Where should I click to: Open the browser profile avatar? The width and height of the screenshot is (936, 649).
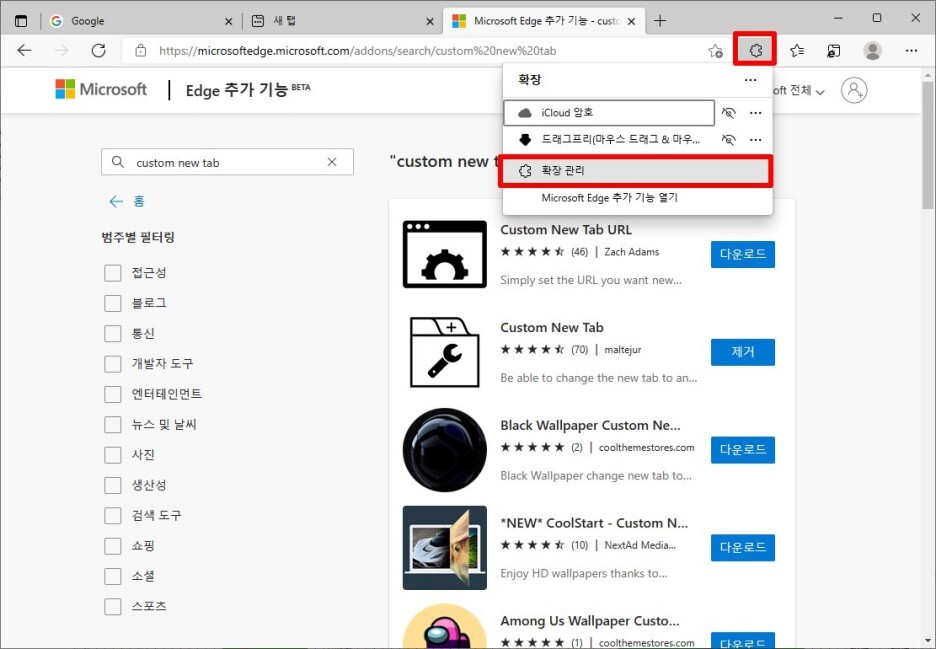pyautogui.click(x=872, y=51)
